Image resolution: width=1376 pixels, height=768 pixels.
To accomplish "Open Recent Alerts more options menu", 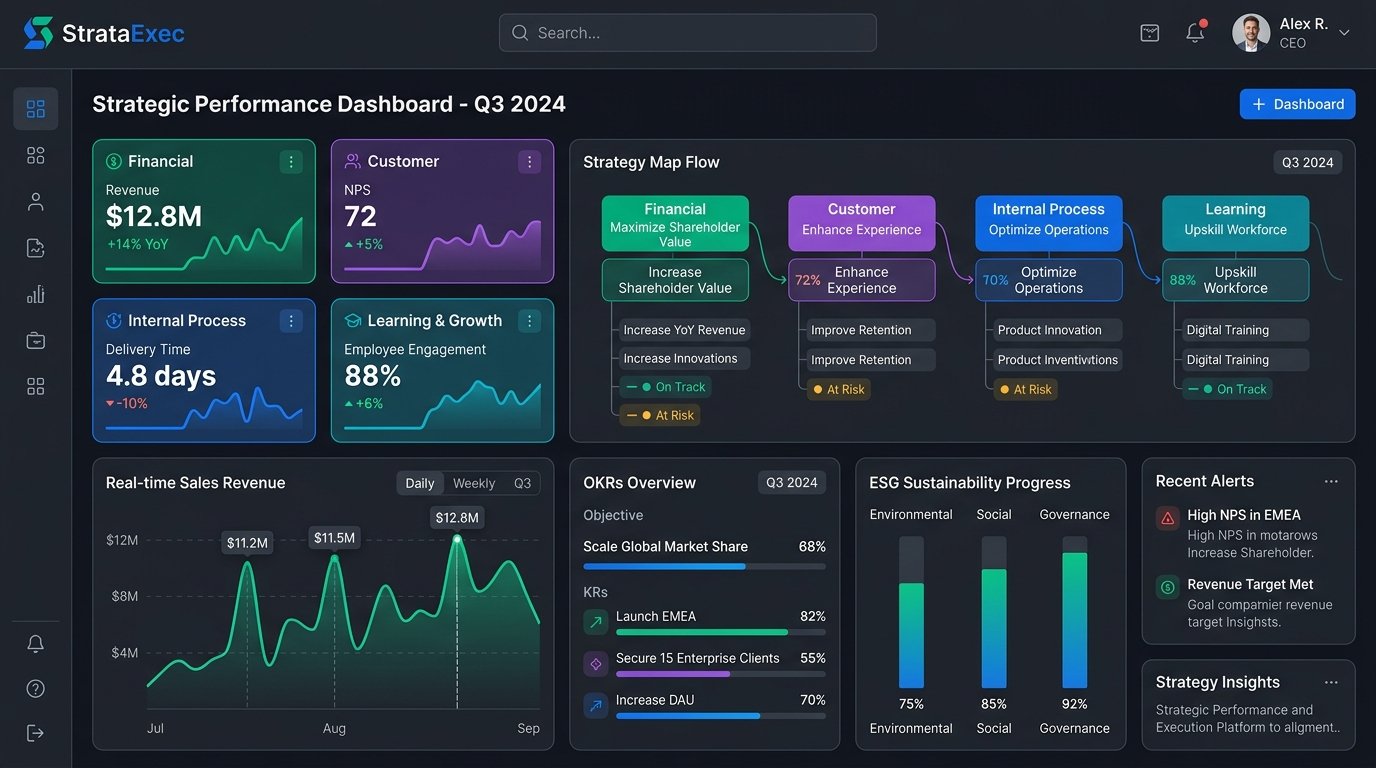I will 1331,482.
